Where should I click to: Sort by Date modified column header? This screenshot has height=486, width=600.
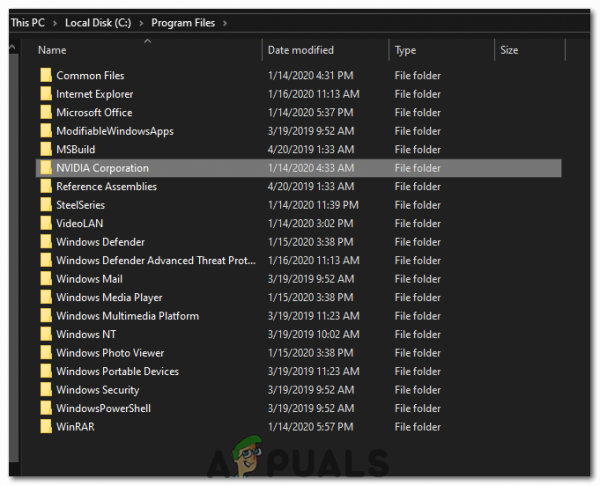(x=301, y=50)
